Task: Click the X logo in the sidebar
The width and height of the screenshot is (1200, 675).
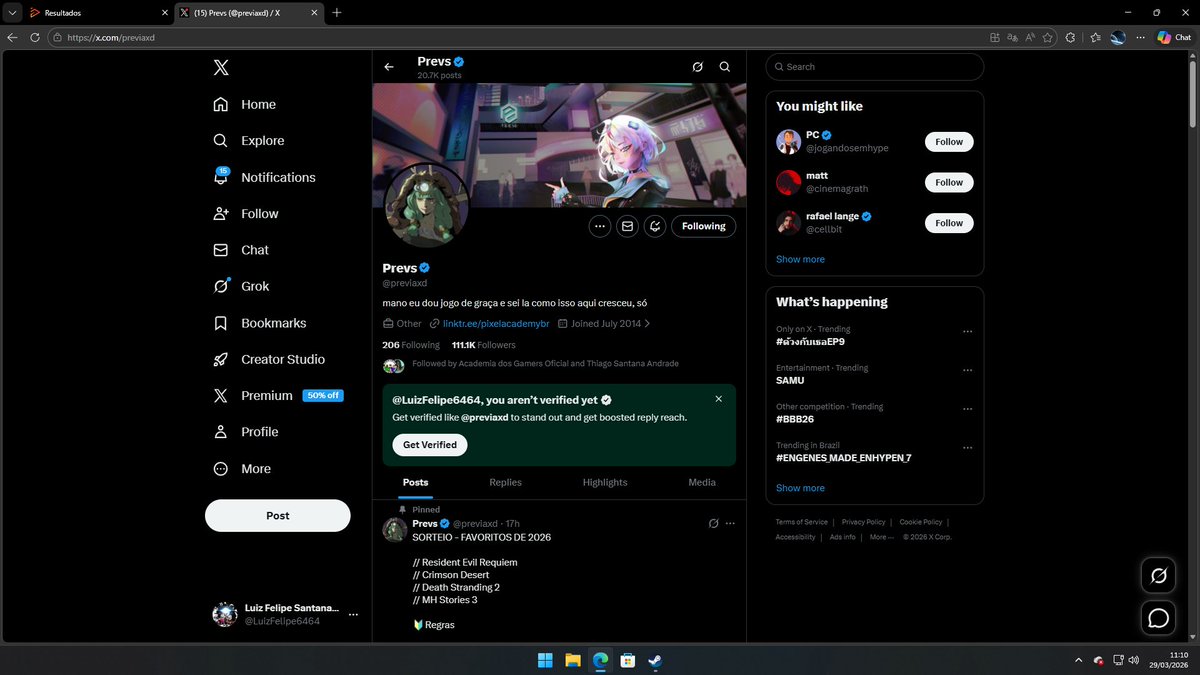Action: [221, 67]
